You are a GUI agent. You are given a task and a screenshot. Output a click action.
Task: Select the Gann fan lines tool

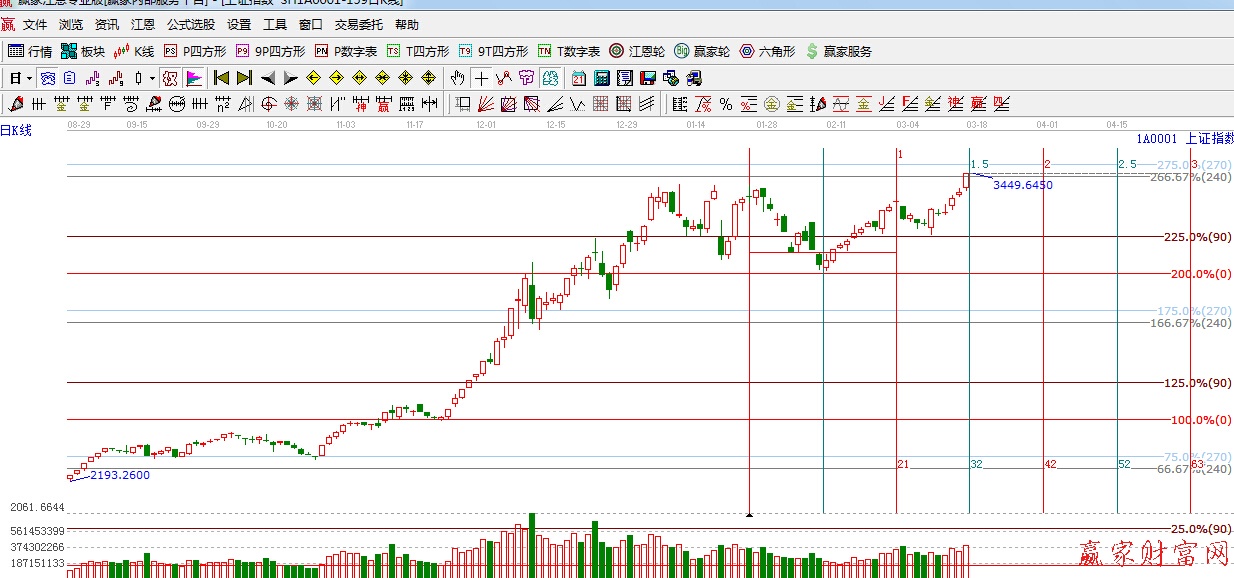coord(485,104)
